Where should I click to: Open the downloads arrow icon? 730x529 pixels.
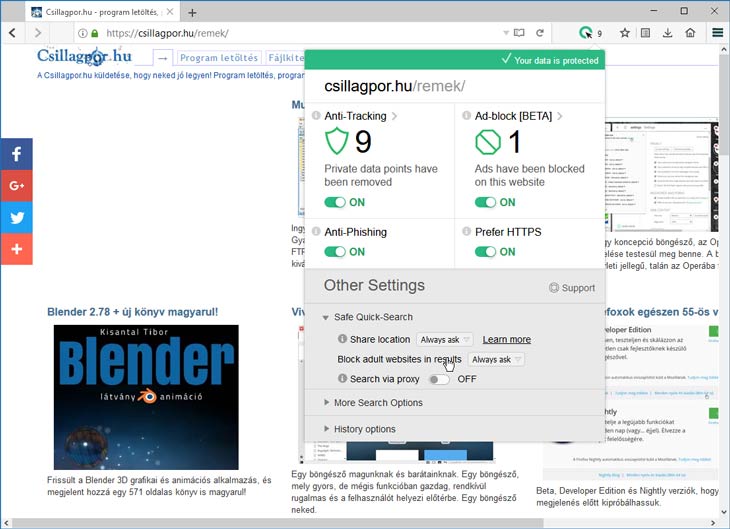(x=668, y=33)
